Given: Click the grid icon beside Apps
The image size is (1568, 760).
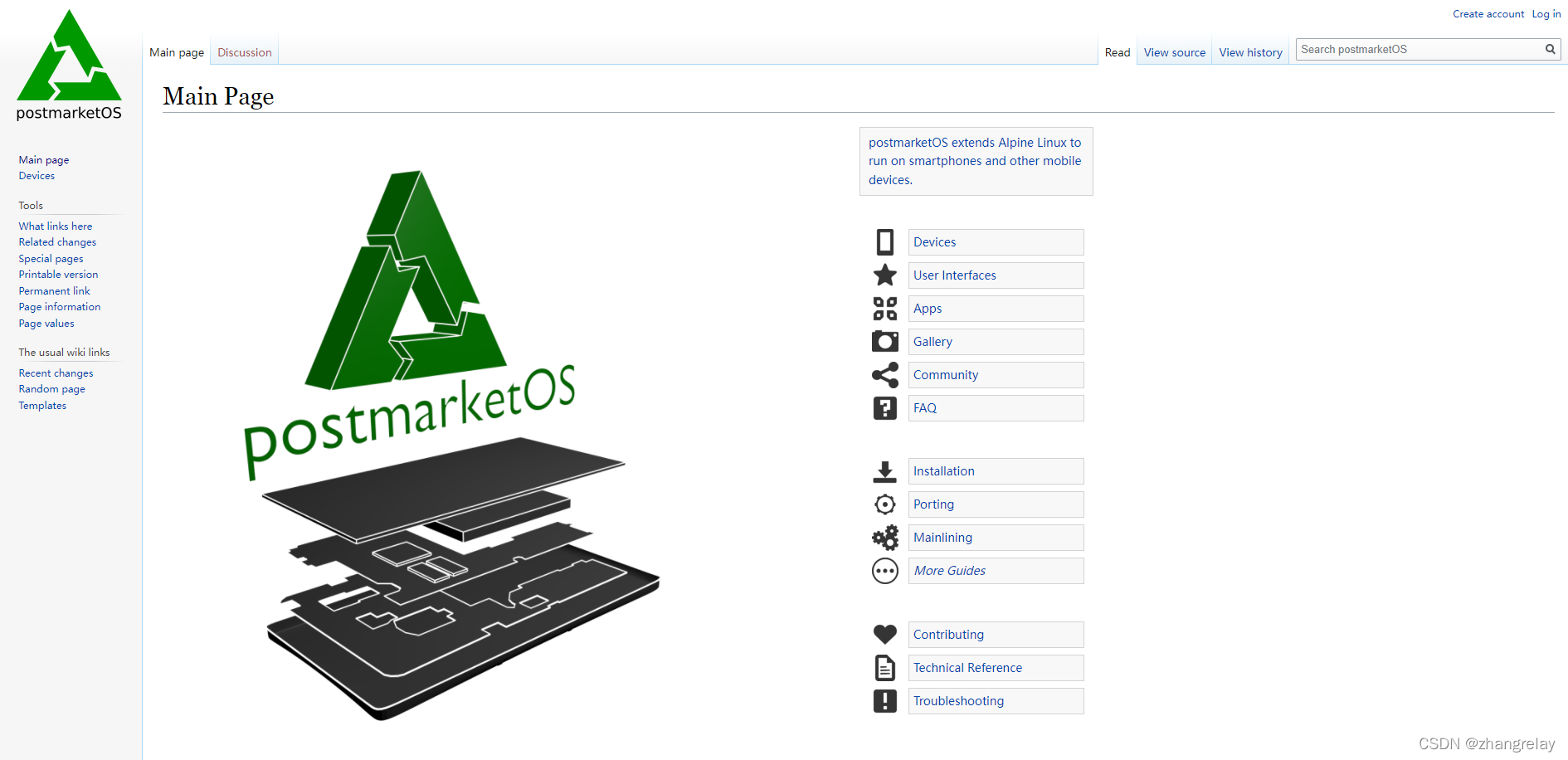Looking at the screenshot, I should [x=885, y=309].
